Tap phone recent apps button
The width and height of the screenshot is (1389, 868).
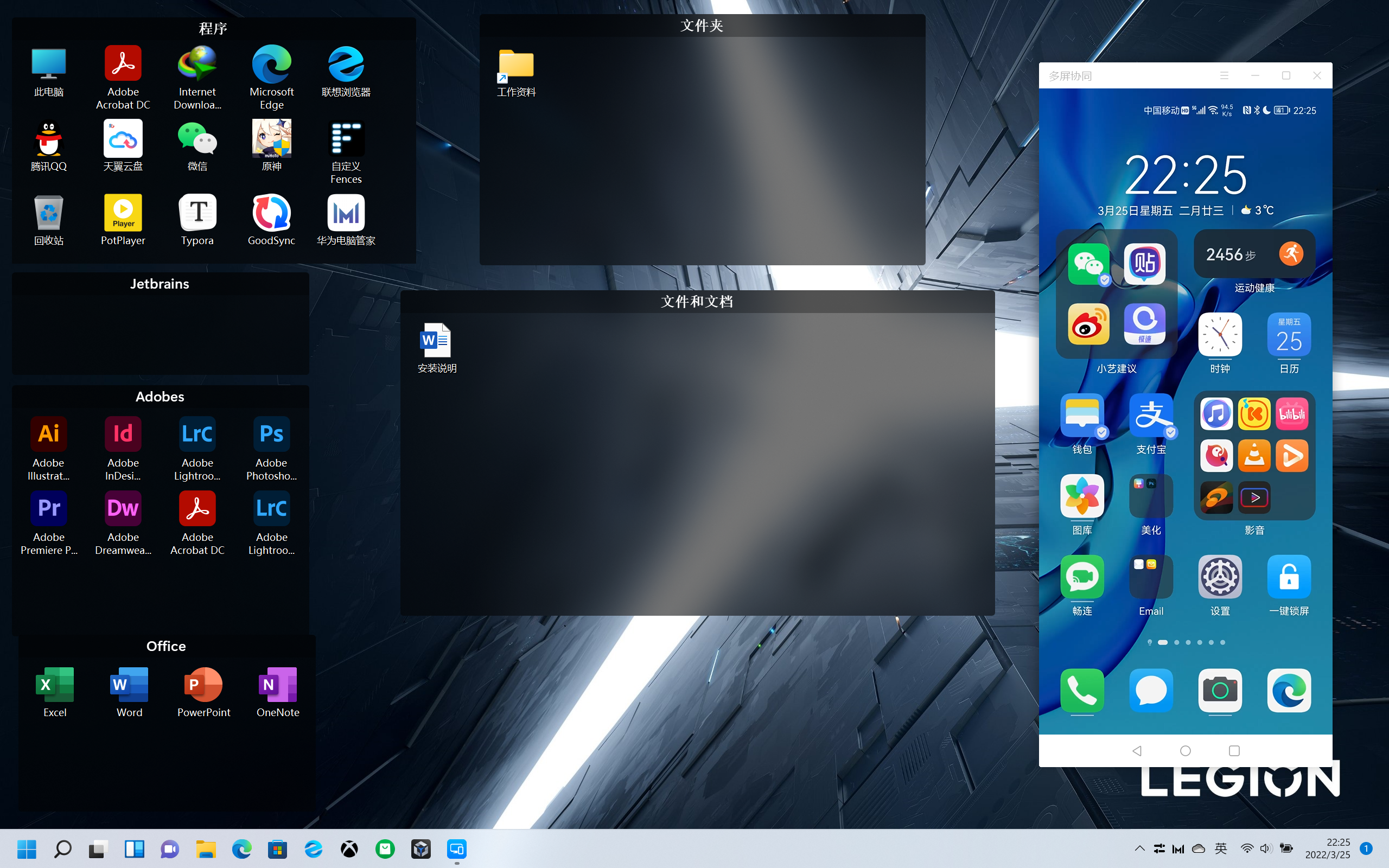[x=1234, y=751]
